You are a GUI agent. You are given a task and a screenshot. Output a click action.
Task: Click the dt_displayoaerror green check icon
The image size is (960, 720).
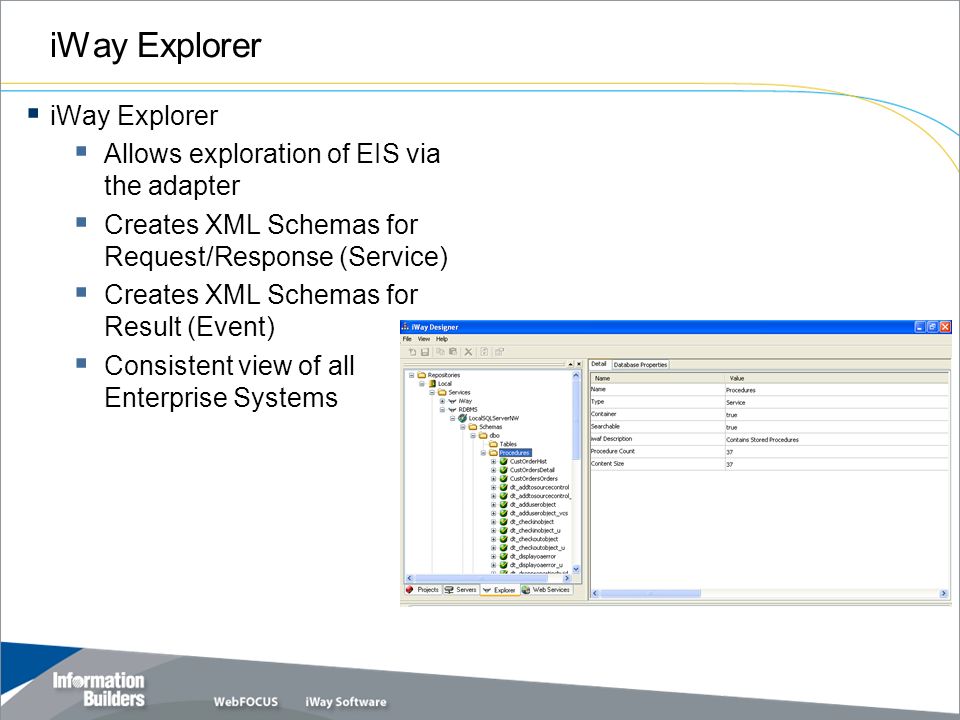click(x=504, y=557)
